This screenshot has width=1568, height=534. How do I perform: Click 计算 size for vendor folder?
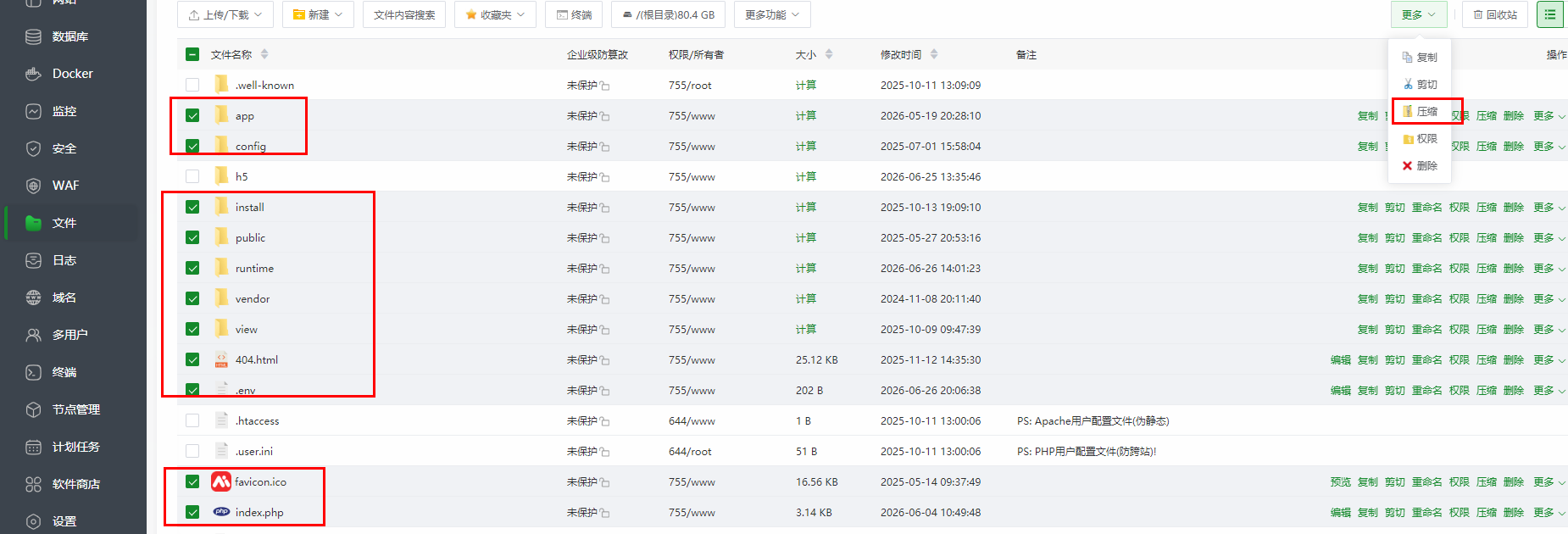point(806,298)
